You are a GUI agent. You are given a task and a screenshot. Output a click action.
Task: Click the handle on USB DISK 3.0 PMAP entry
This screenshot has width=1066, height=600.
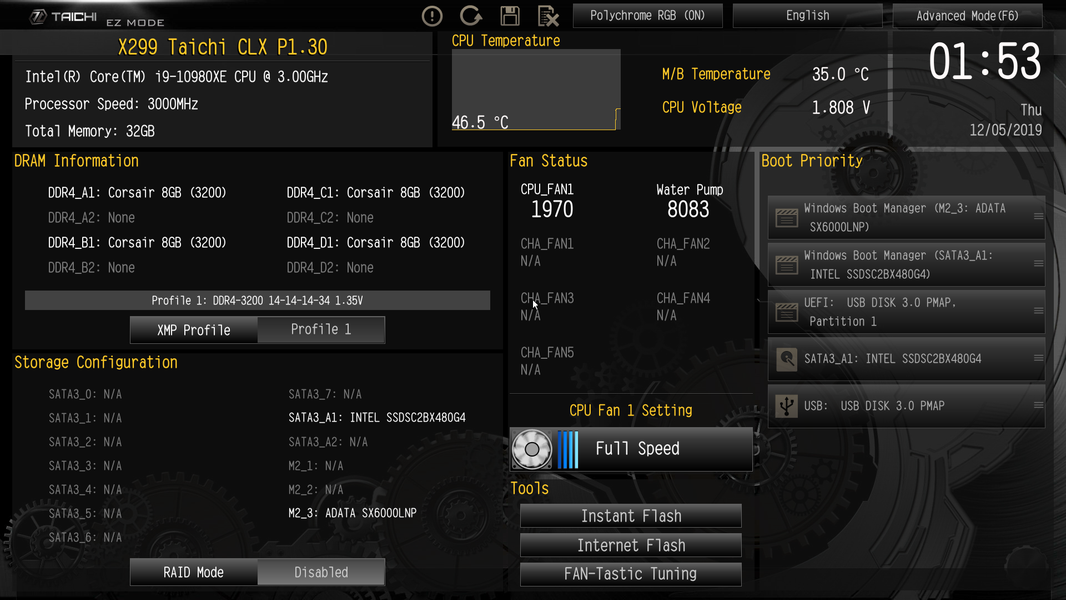coord(1038,405)
